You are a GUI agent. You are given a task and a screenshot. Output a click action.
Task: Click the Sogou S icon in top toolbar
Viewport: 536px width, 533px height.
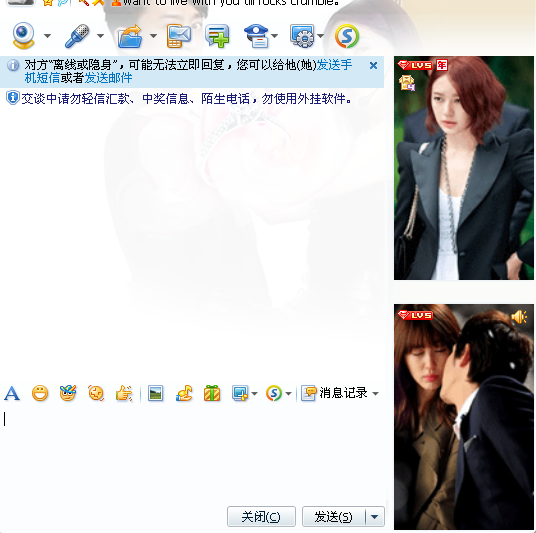pos(347,36)
